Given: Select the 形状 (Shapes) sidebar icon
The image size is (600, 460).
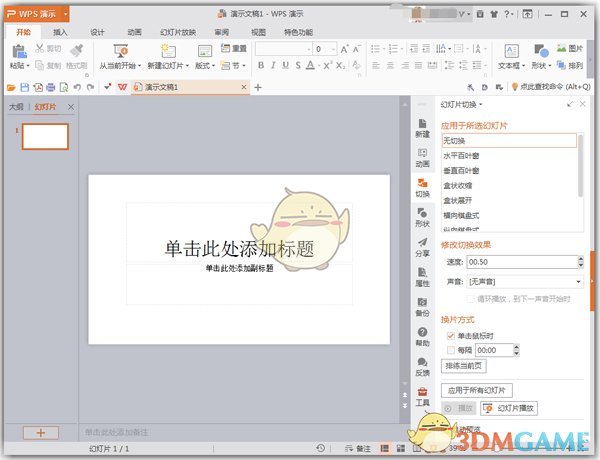Looking at the screenshot, I should tap(422, 217).
